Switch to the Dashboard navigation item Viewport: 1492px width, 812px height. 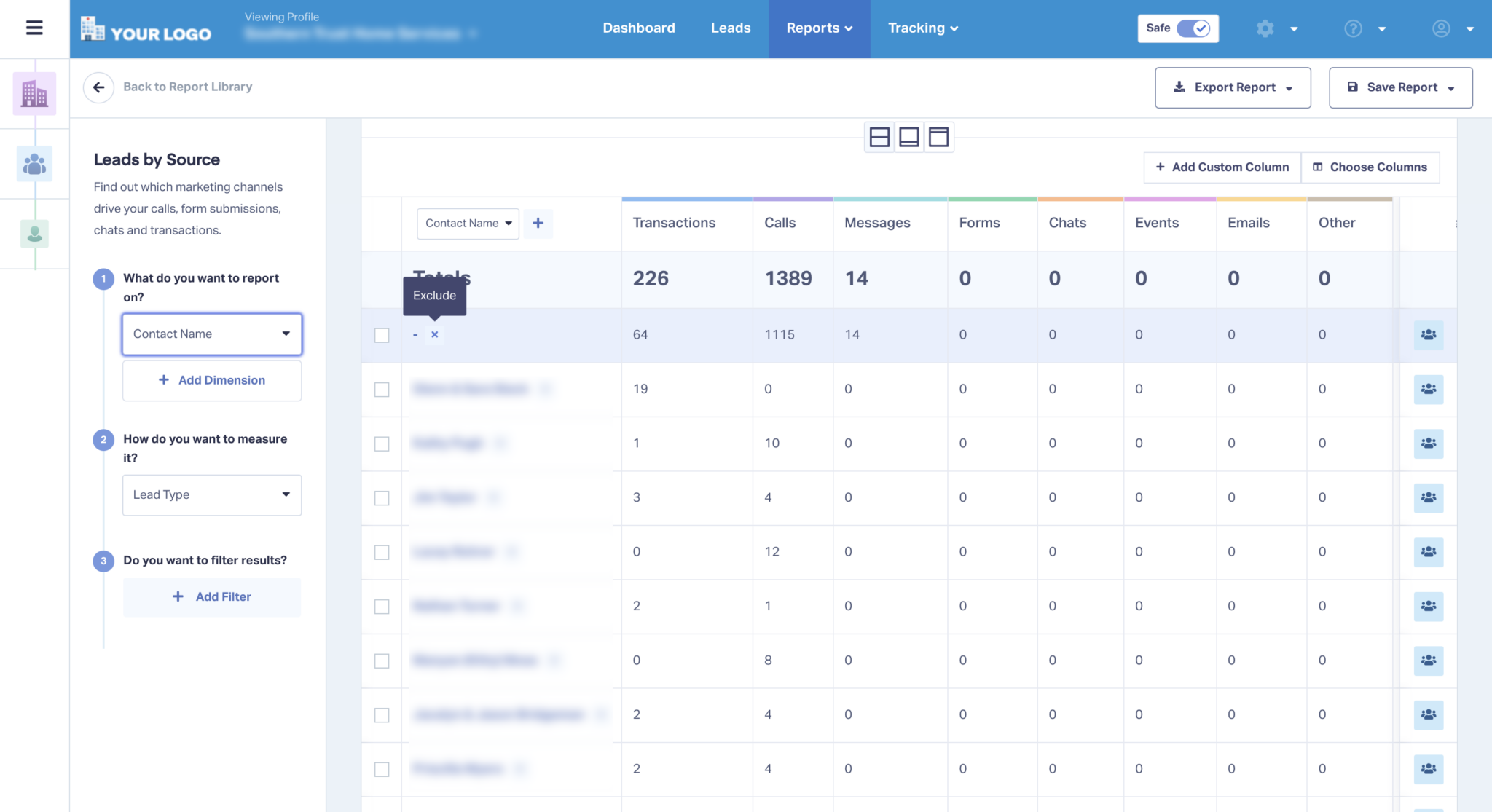[x=638, y=28]
